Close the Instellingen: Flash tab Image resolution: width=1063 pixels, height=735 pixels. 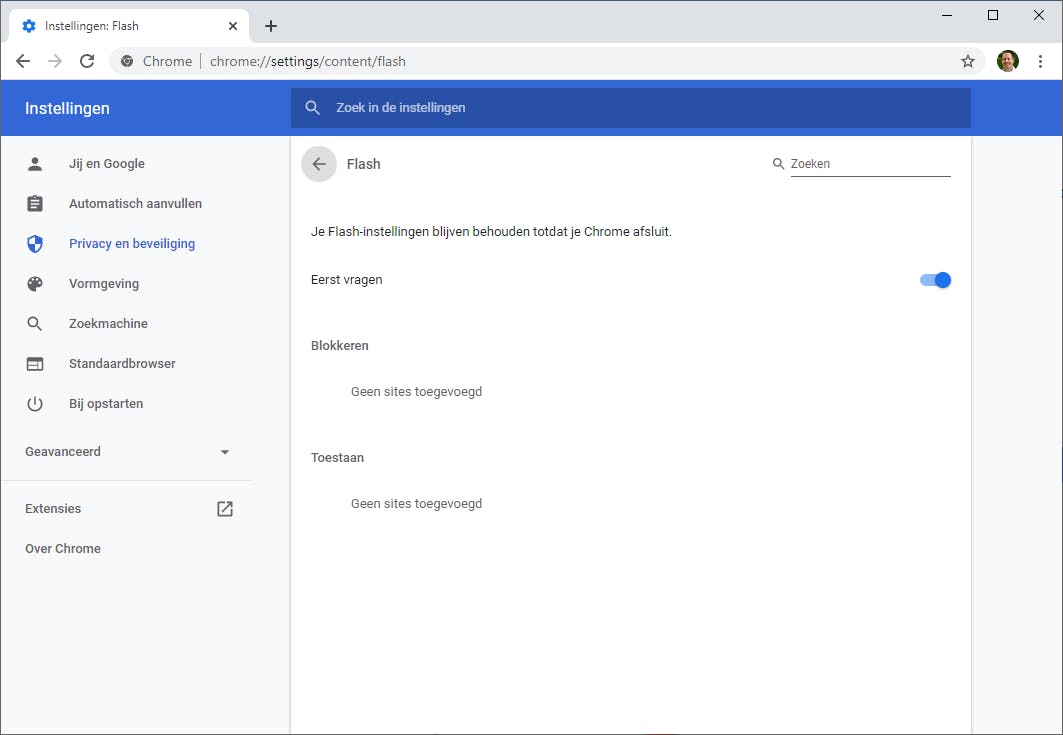[232, 26]
